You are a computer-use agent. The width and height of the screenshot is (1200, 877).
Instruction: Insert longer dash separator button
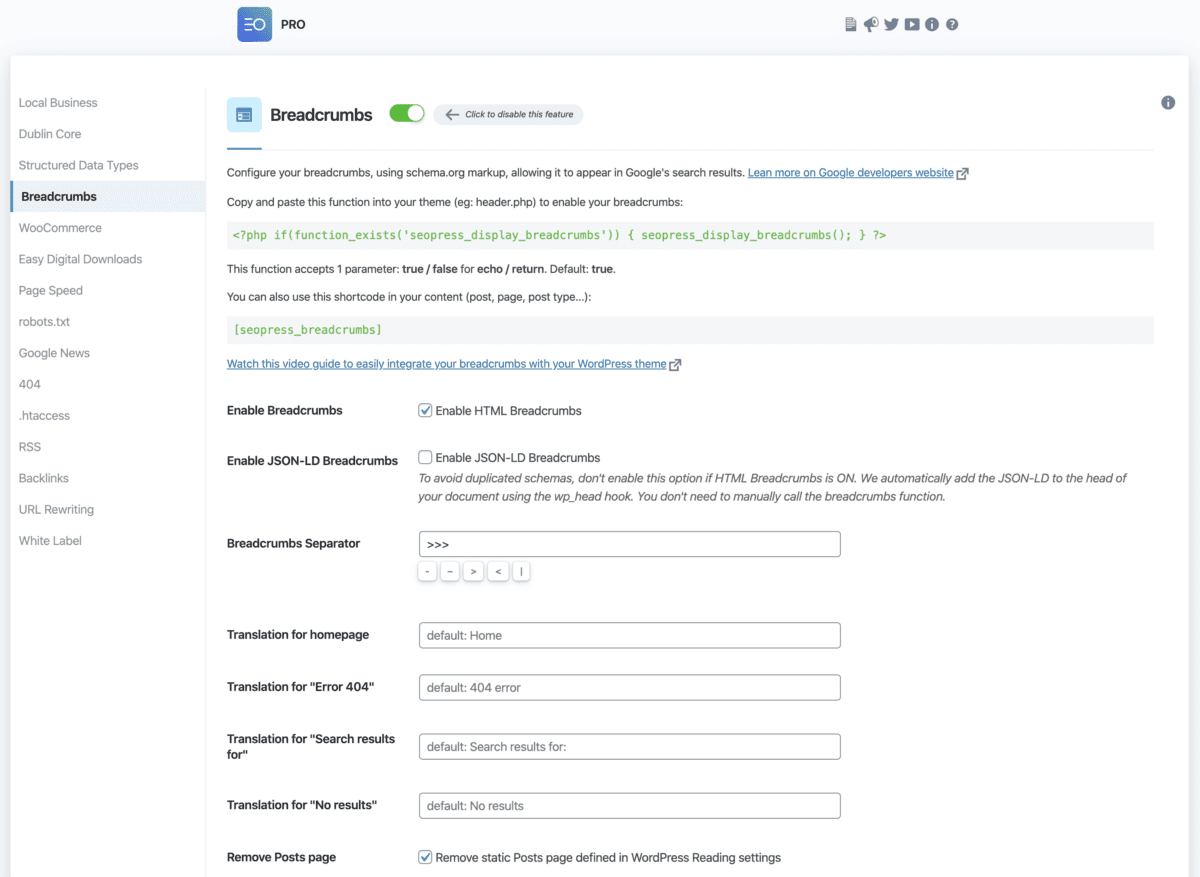tap(451, 572)
